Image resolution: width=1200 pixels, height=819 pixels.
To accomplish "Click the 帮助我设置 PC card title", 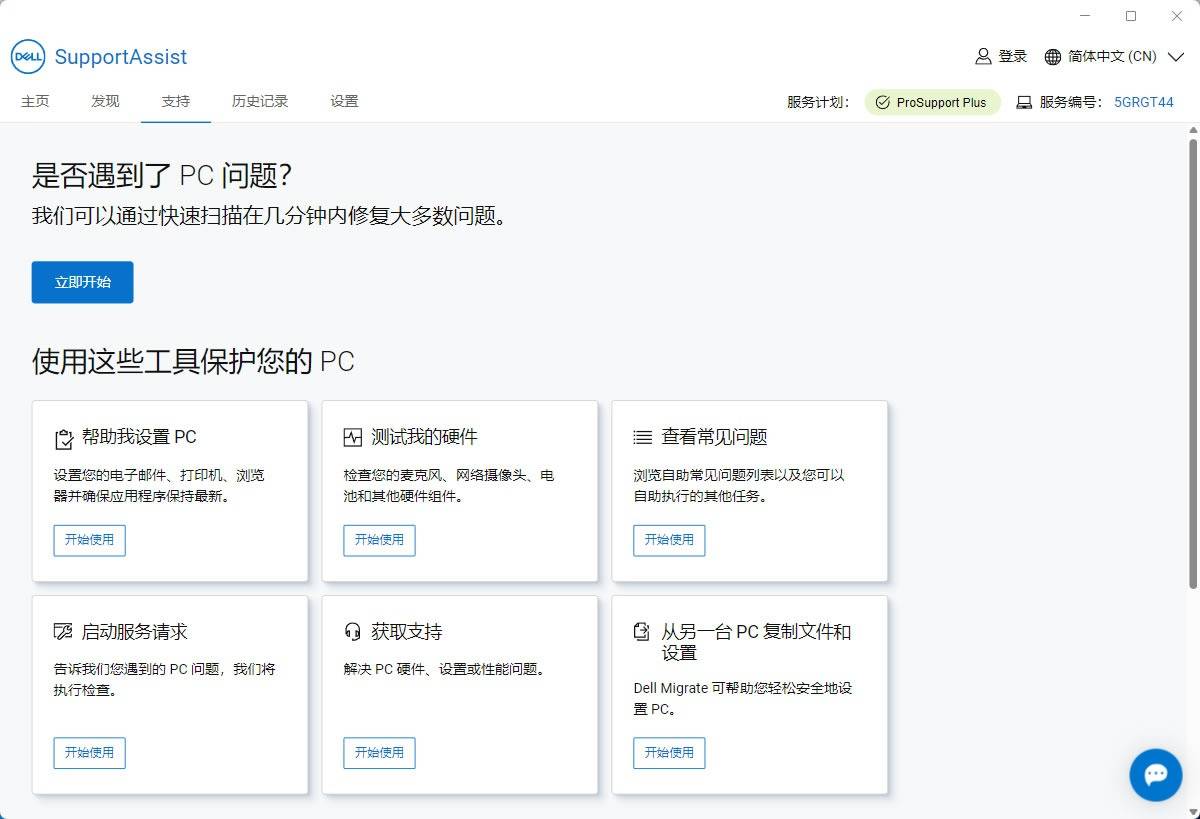I will point(139,437).
